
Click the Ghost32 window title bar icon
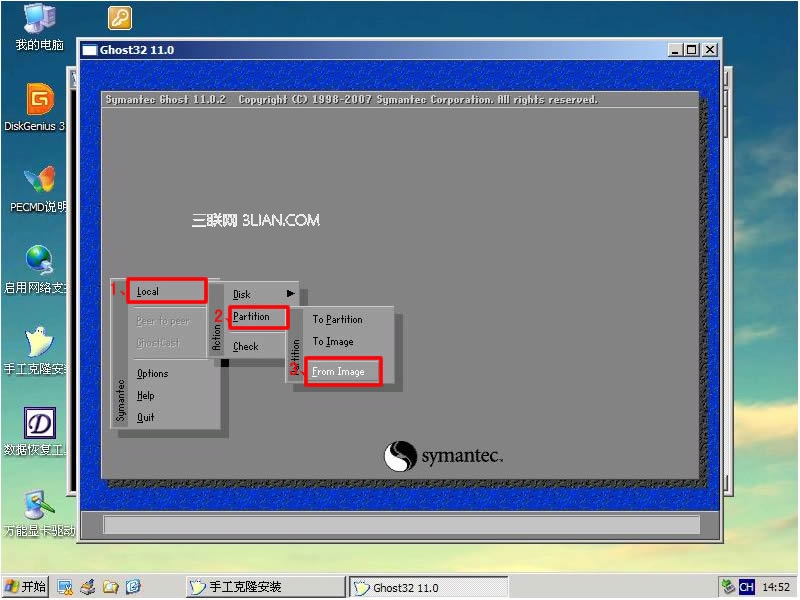(x=89, y=50)
